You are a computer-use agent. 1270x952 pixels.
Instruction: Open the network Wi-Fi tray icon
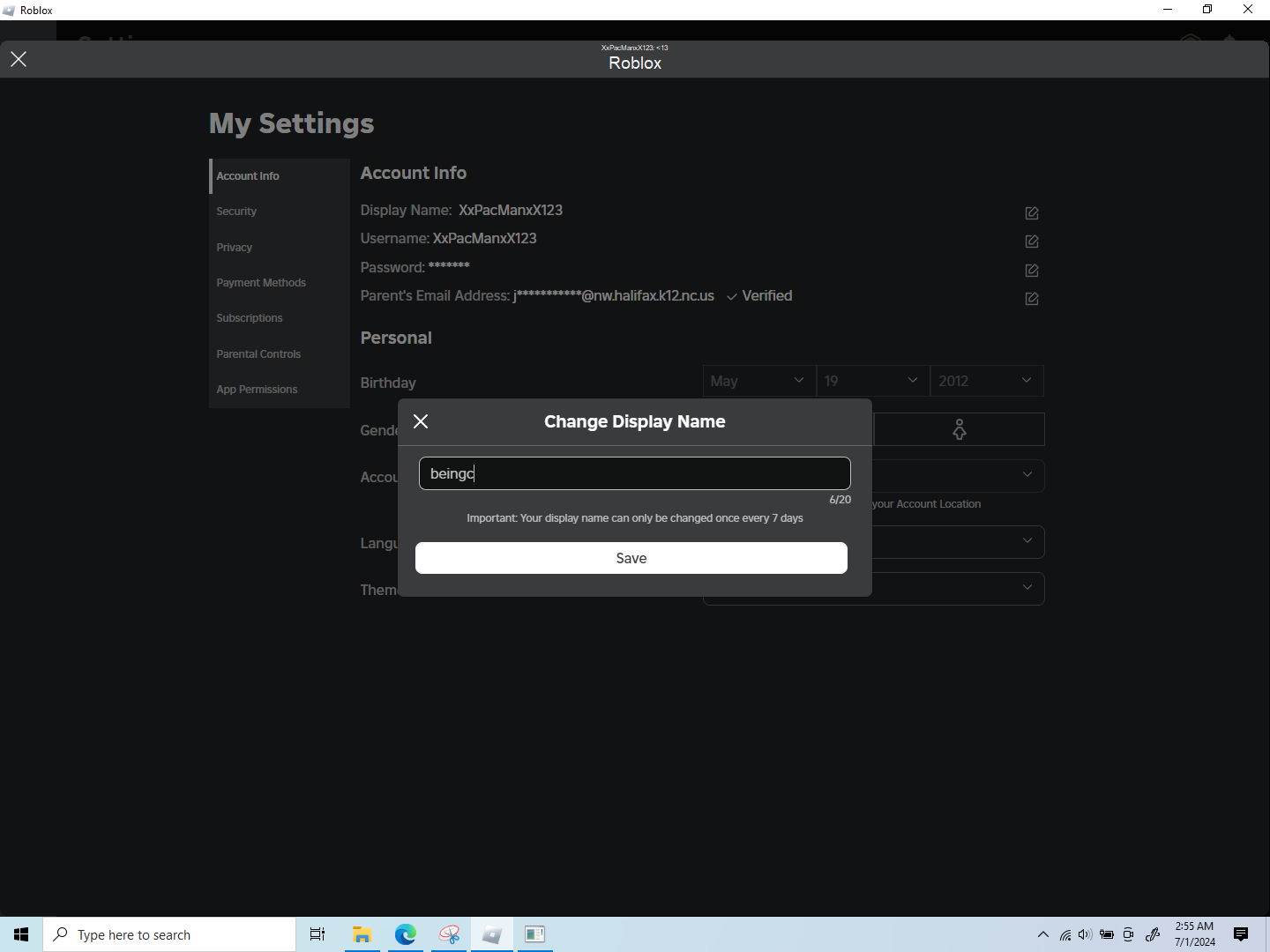tap(1065, 934)
